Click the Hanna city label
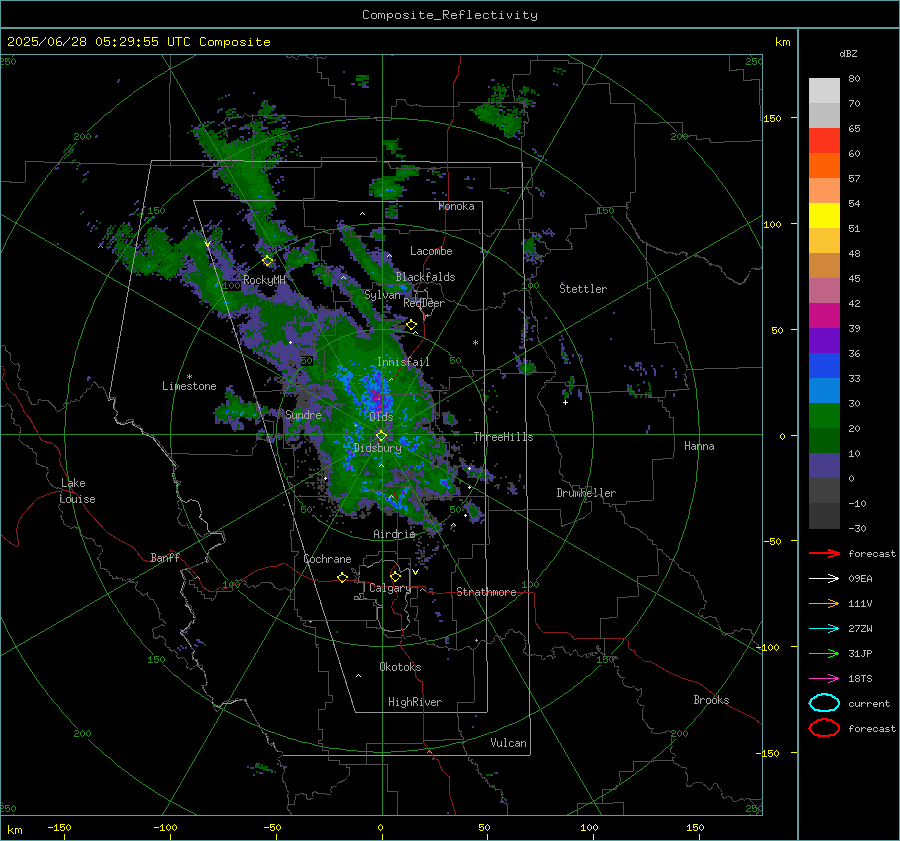900x841 pixels. click(x=699, y=446)
